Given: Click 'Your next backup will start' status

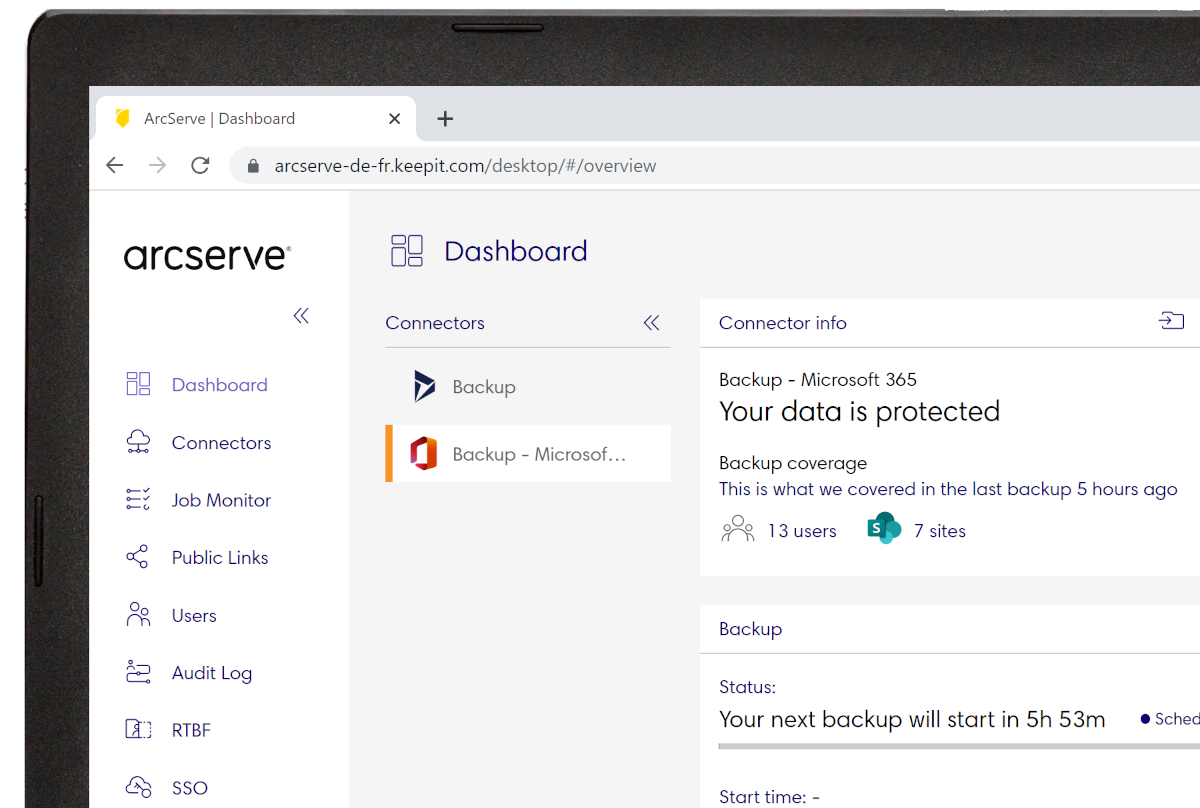Looking at the screenshot, I should coord(912,719).
